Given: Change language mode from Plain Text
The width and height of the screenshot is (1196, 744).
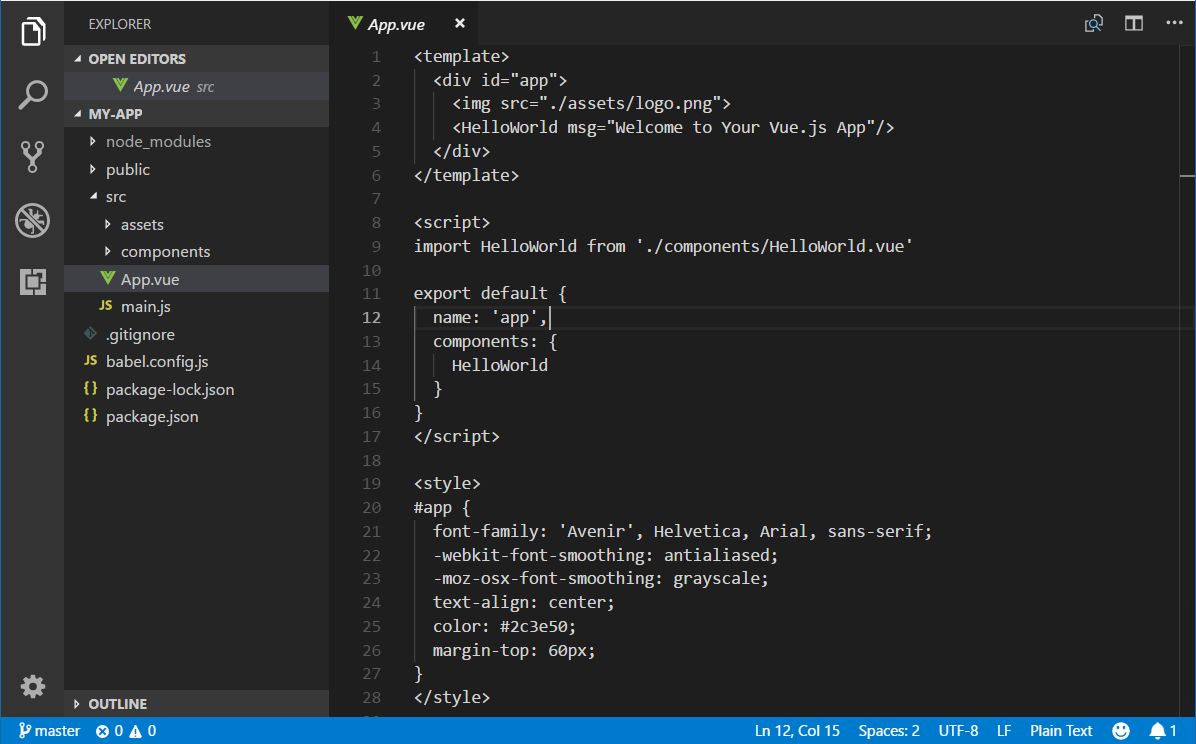Looking at the screenshot, I should (x=1061, y=731).
